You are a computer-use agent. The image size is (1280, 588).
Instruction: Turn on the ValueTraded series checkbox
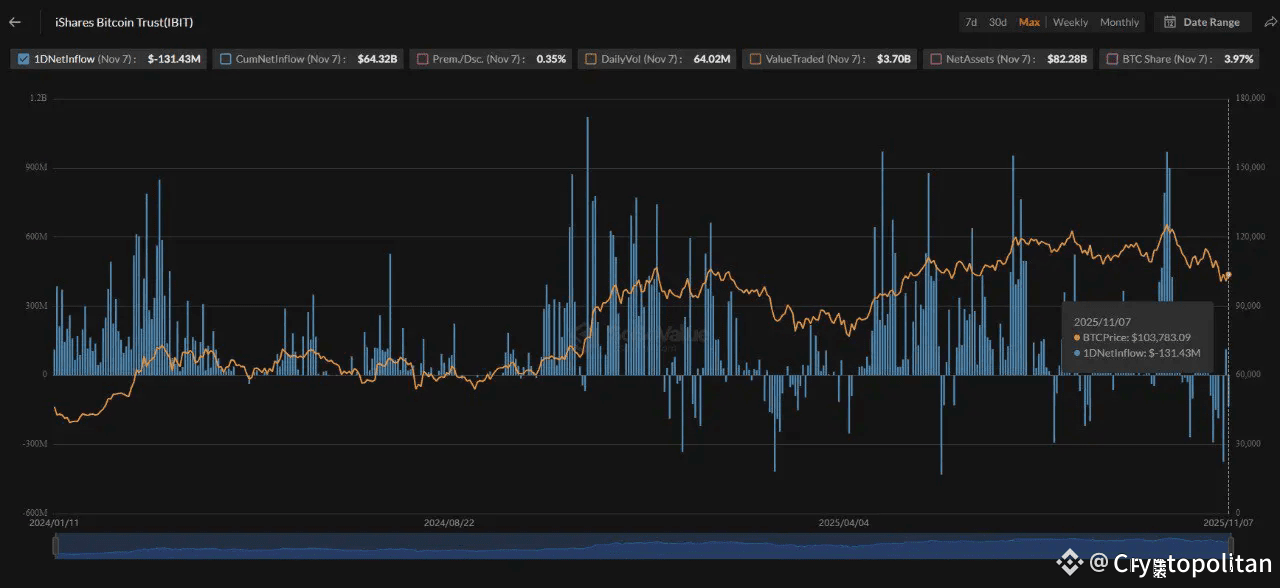(x=755, y=59)
